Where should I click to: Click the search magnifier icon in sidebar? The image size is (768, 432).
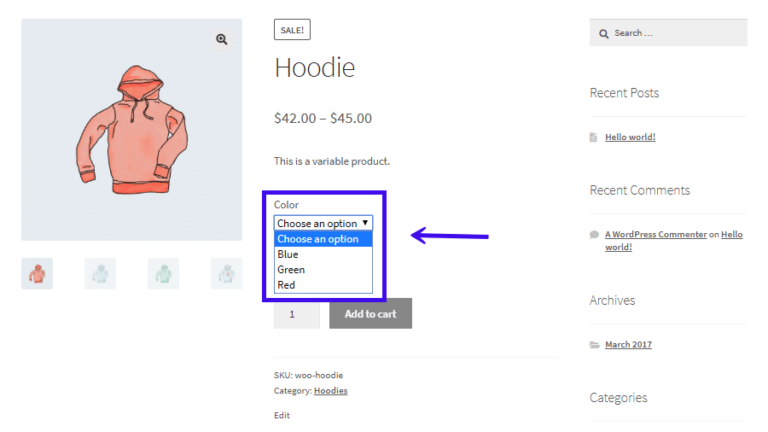point(603,33)
